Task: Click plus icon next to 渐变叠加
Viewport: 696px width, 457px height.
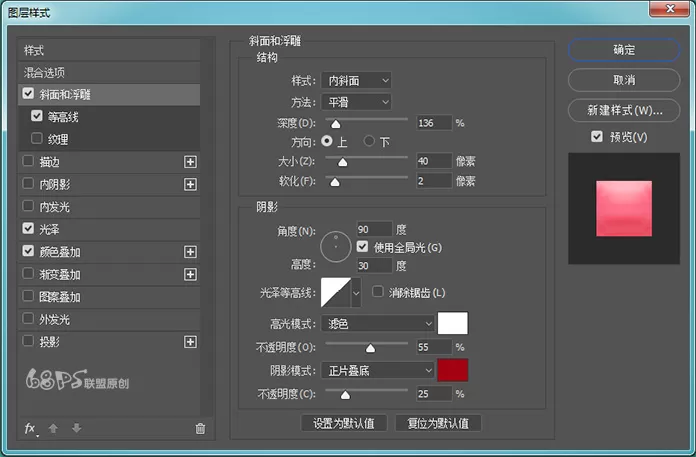Action: [190, 274]
